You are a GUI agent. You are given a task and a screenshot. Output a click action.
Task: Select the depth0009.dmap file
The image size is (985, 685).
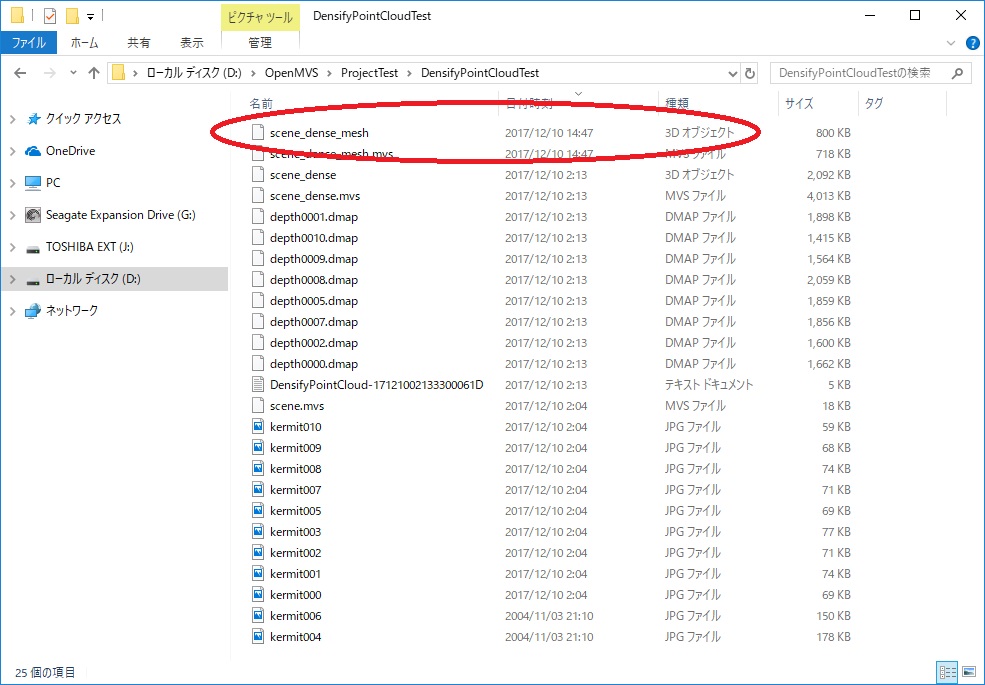313,258
